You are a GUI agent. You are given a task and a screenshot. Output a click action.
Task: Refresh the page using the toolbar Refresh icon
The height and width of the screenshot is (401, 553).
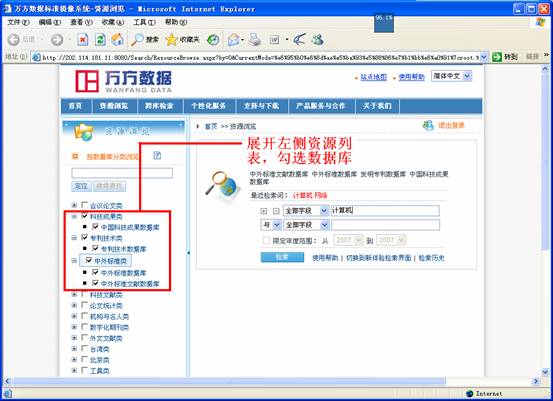coord(100,40)
